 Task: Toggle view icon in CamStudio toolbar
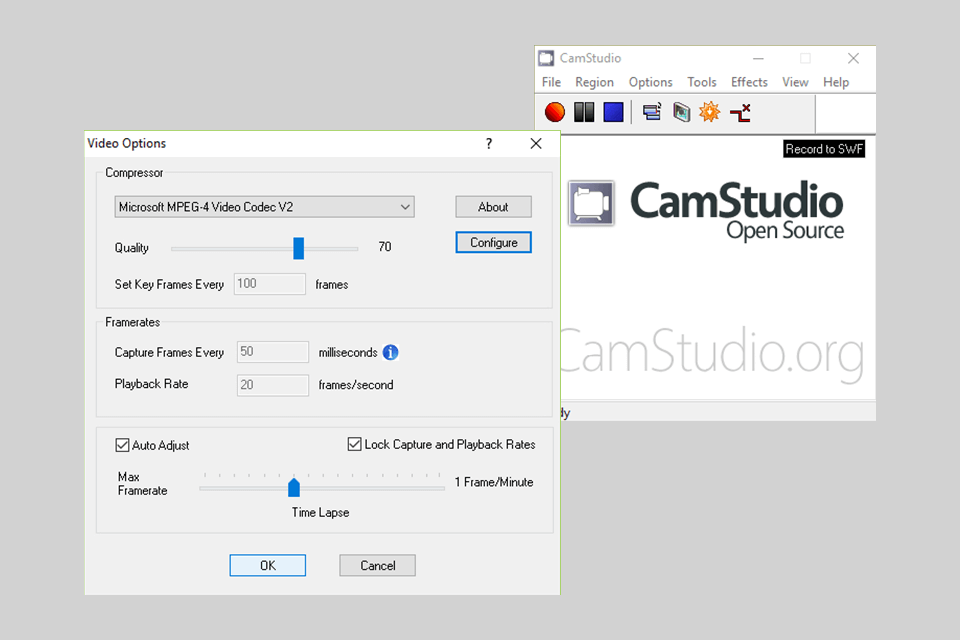point(652,112)
